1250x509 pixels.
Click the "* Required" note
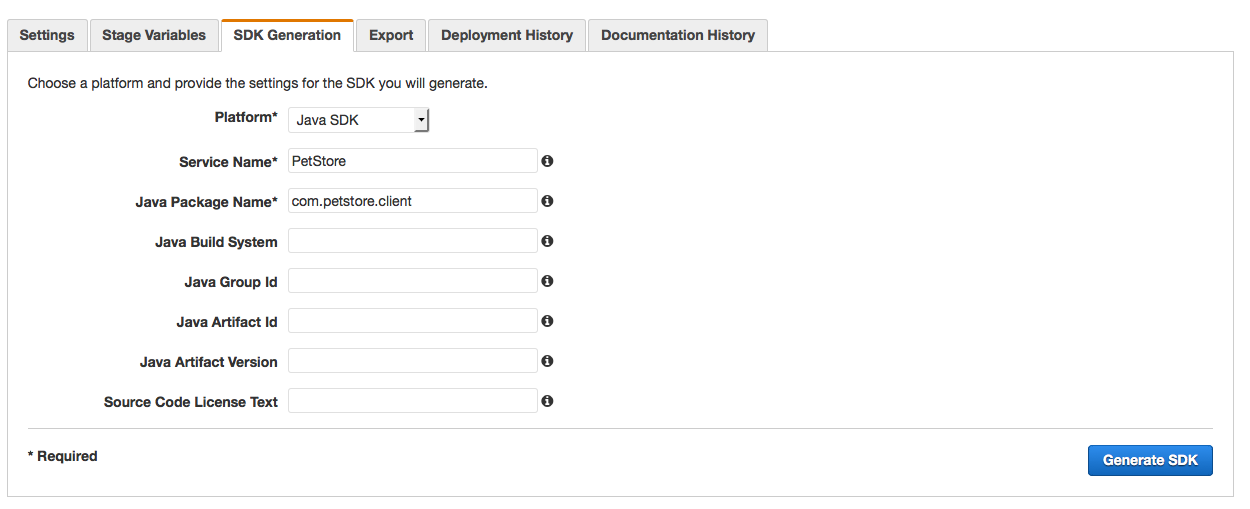[62, 456]
